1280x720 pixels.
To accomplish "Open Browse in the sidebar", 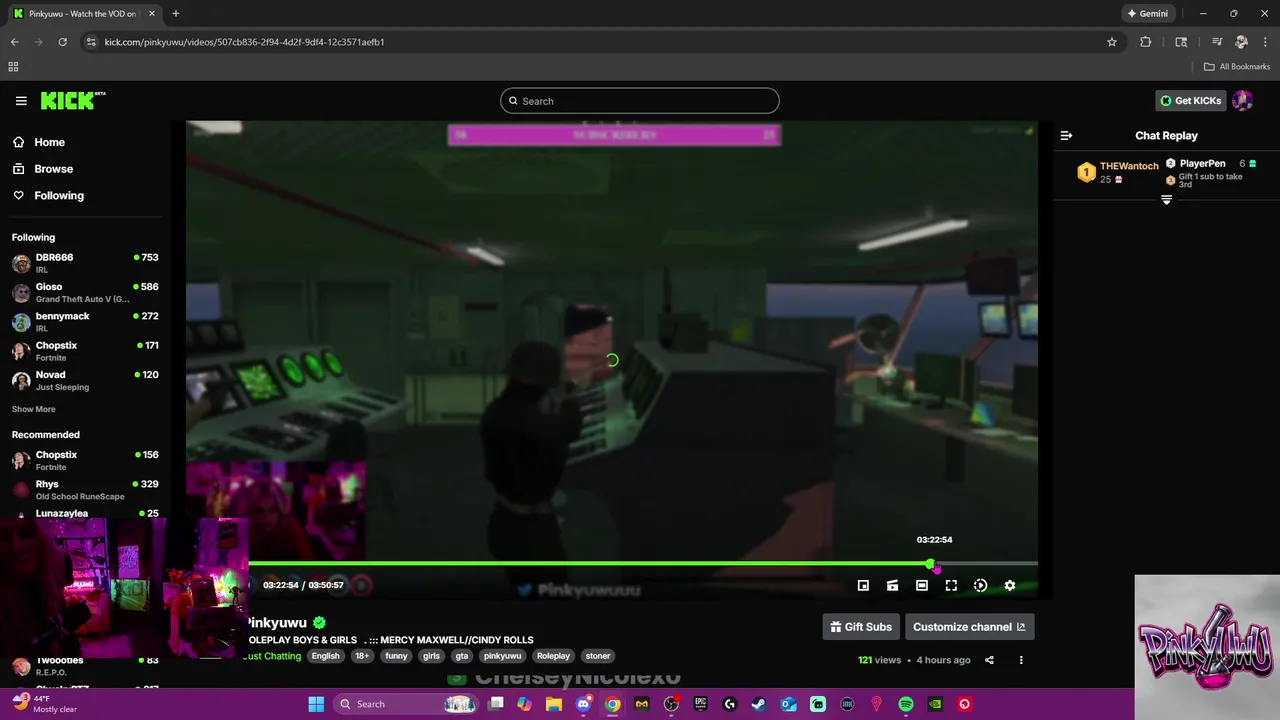I will tap(53, 169).
